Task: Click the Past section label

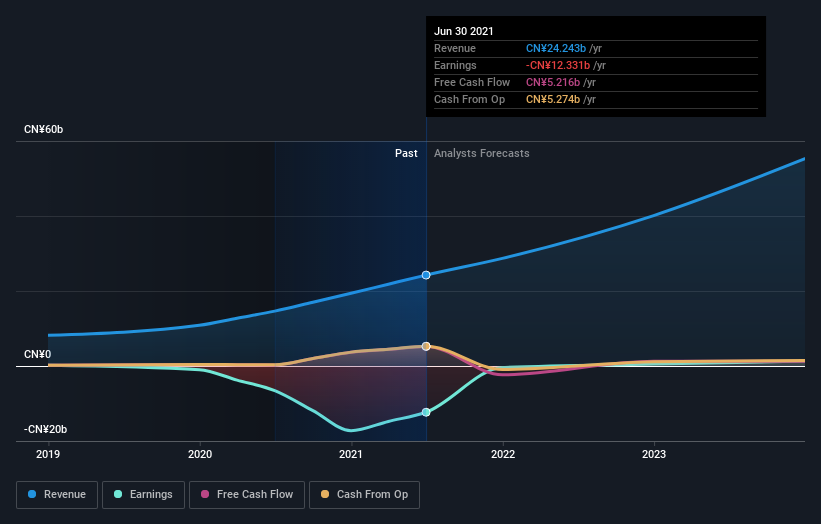Action: click(x=406, y=153)
